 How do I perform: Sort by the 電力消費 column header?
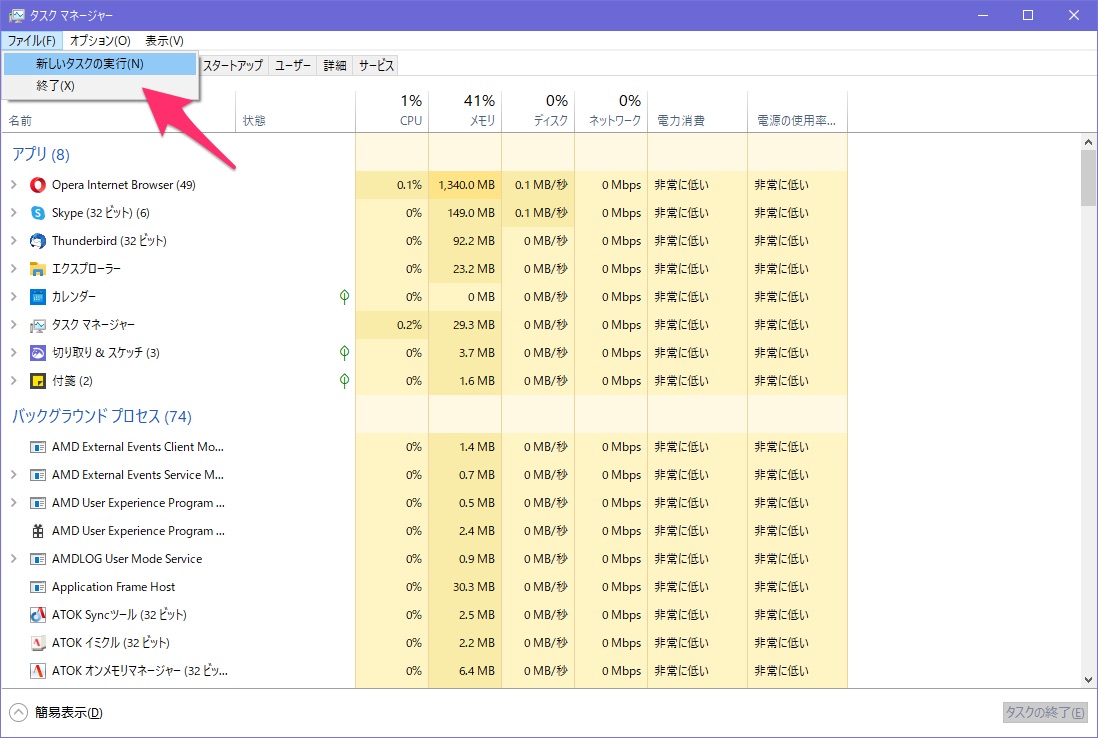697,111
